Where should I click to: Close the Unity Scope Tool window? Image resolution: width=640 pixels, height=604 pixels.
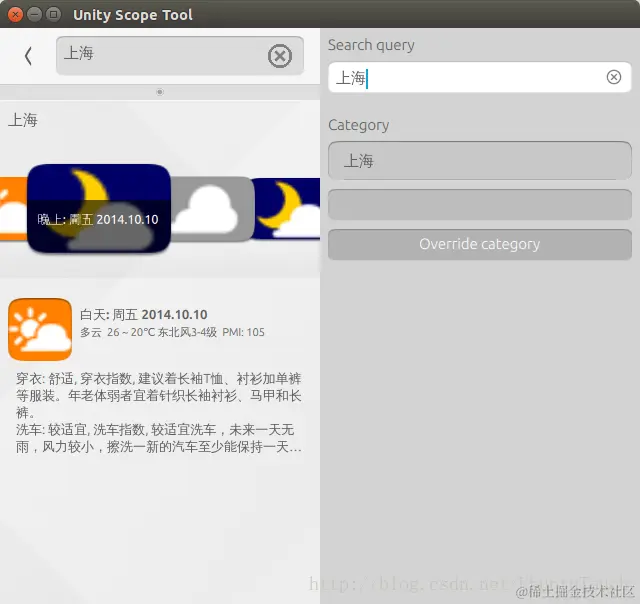(x=15, y=15)
